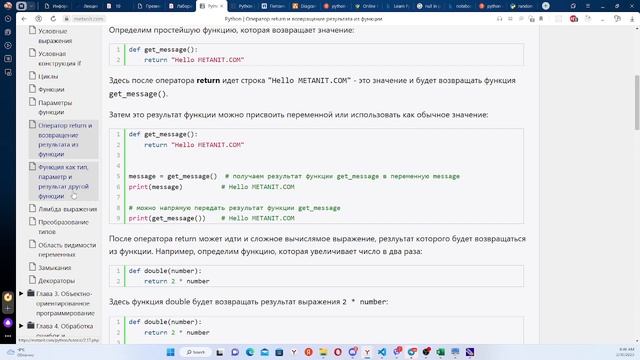The width and height of the screenshot is (640, 360).
Task: Click the taskbar Search box
Action: click(196, 352)
